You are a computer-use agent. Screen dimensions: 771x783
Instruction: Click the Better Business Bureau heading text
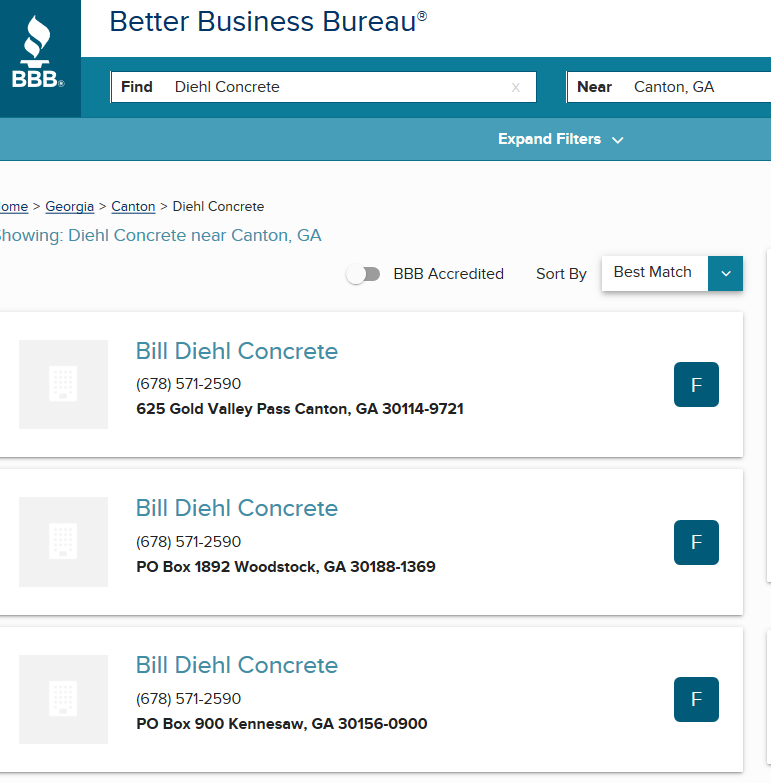click(x=268, y=22)
